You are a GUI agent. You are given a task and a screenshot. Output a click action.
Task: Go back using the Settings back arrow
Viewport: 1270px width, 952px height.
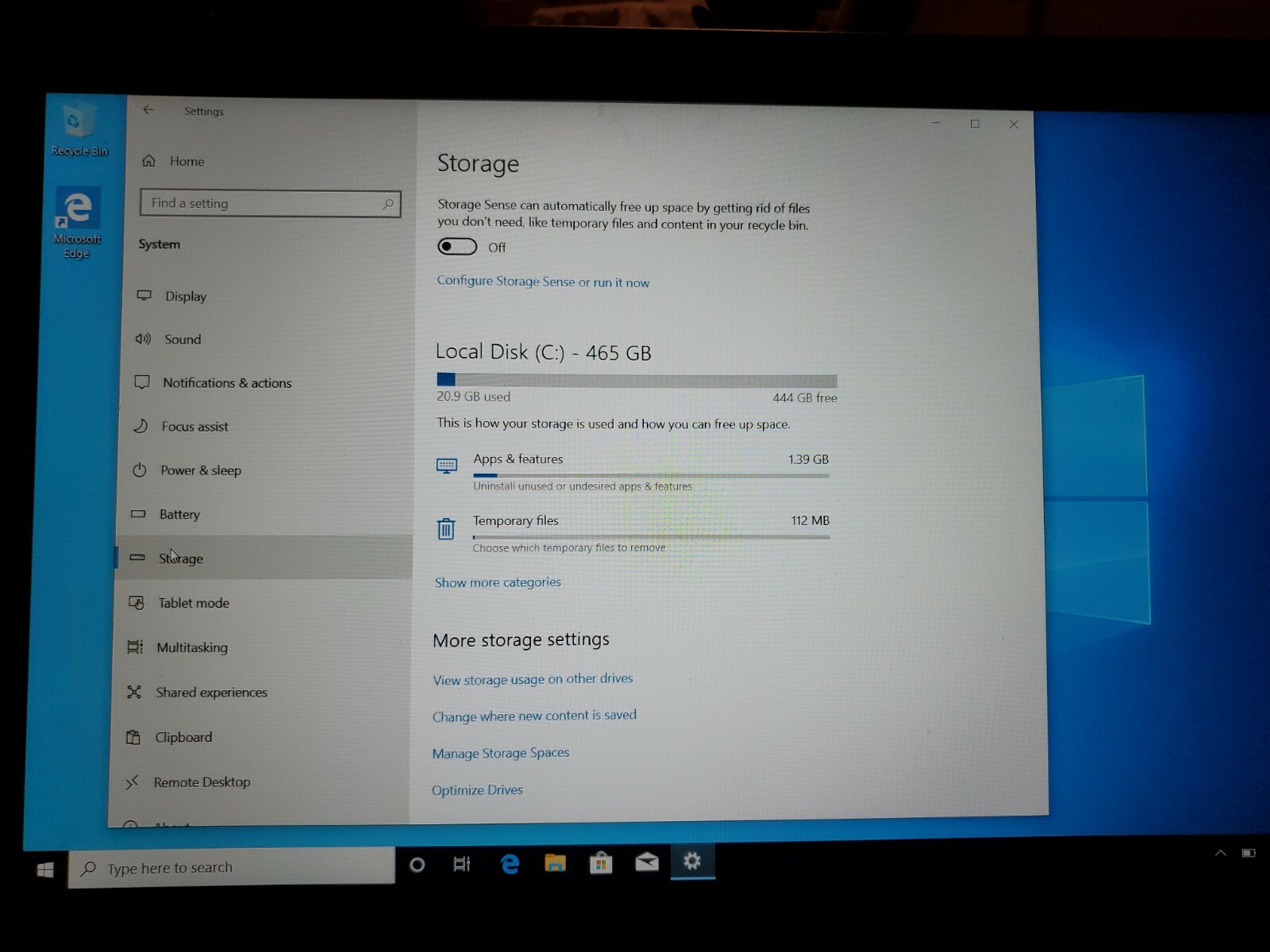click(148, 110)
